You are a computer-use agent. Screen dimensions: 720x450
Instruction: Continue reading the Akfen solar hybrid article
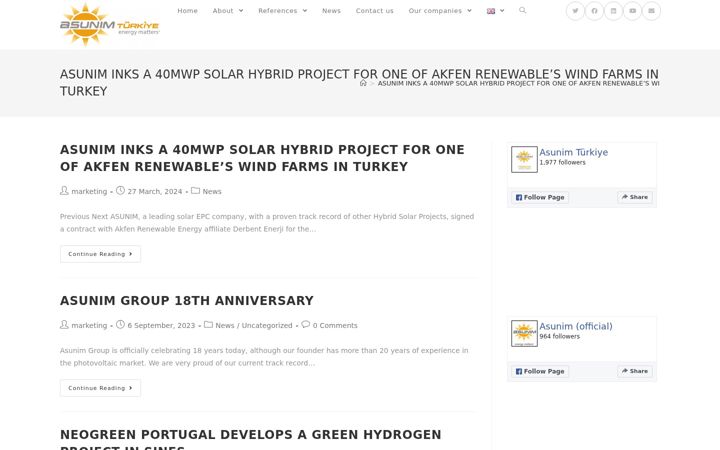[100, 254]
